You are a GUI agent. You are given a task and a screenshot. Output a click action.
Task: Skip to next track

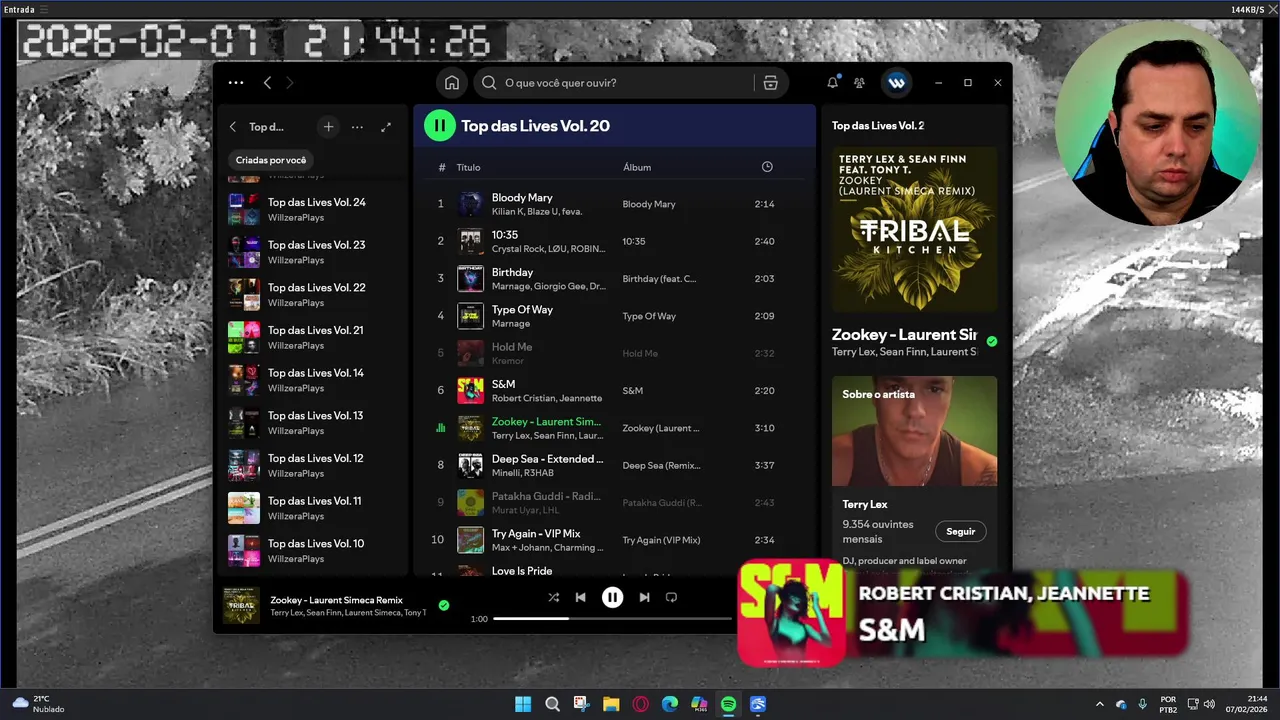[x=644, y=597]
